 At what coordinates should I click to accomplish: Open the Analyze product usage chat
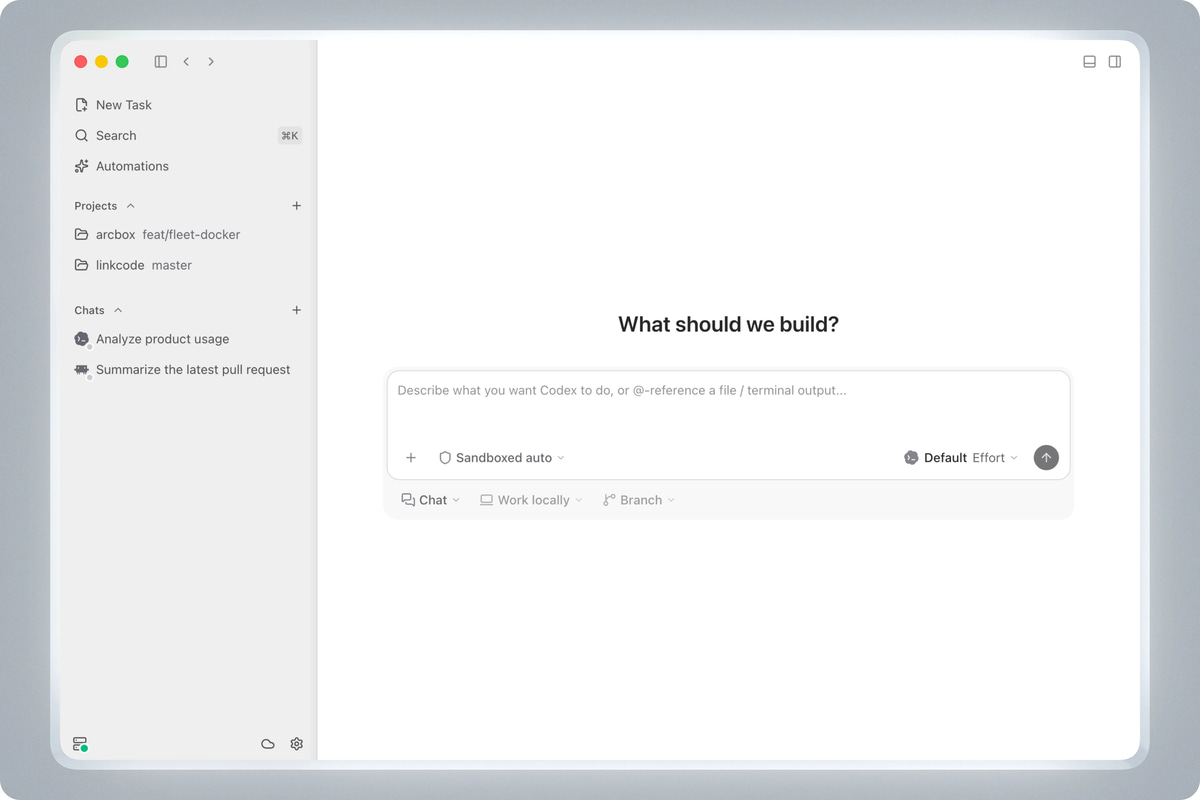pyautogui.click(x=188, y=339)
